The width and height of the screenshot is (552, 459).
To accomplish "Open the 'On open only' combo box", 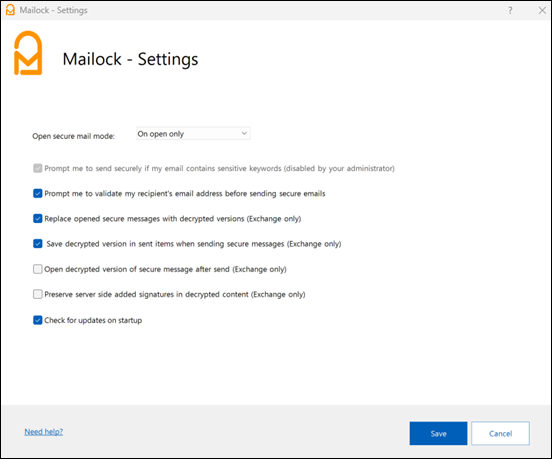I will tap(193, 133).
